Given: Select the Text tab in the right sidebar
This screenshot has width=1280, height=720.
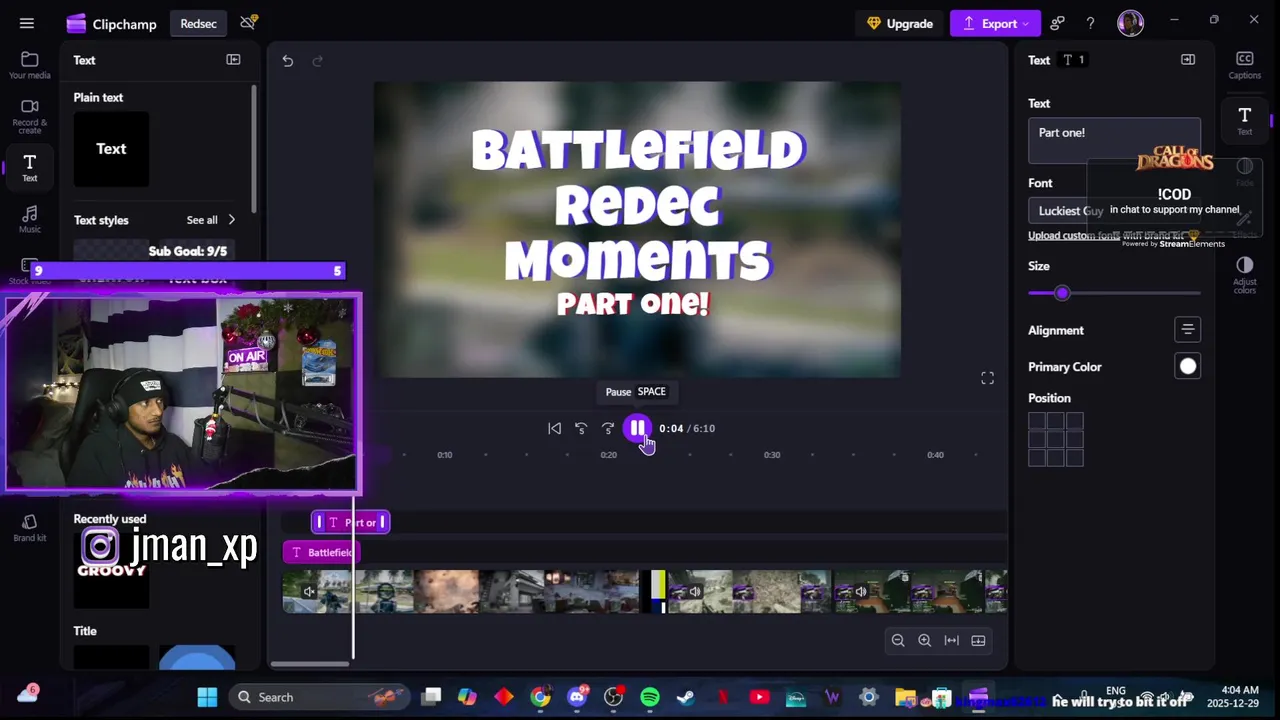Looking at the screenshot, I should [x=1244, y=121].
